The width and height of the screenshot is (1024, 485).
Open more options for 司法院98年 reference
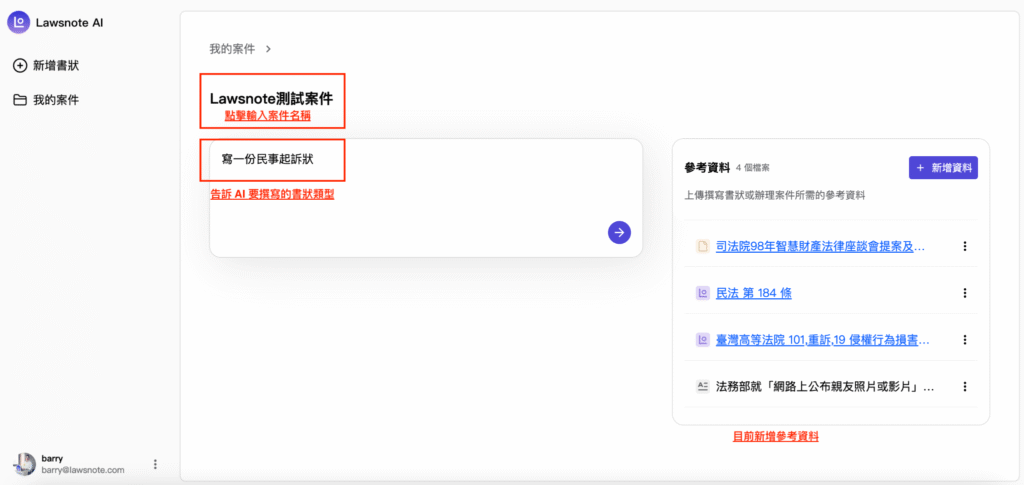[965, 246]
